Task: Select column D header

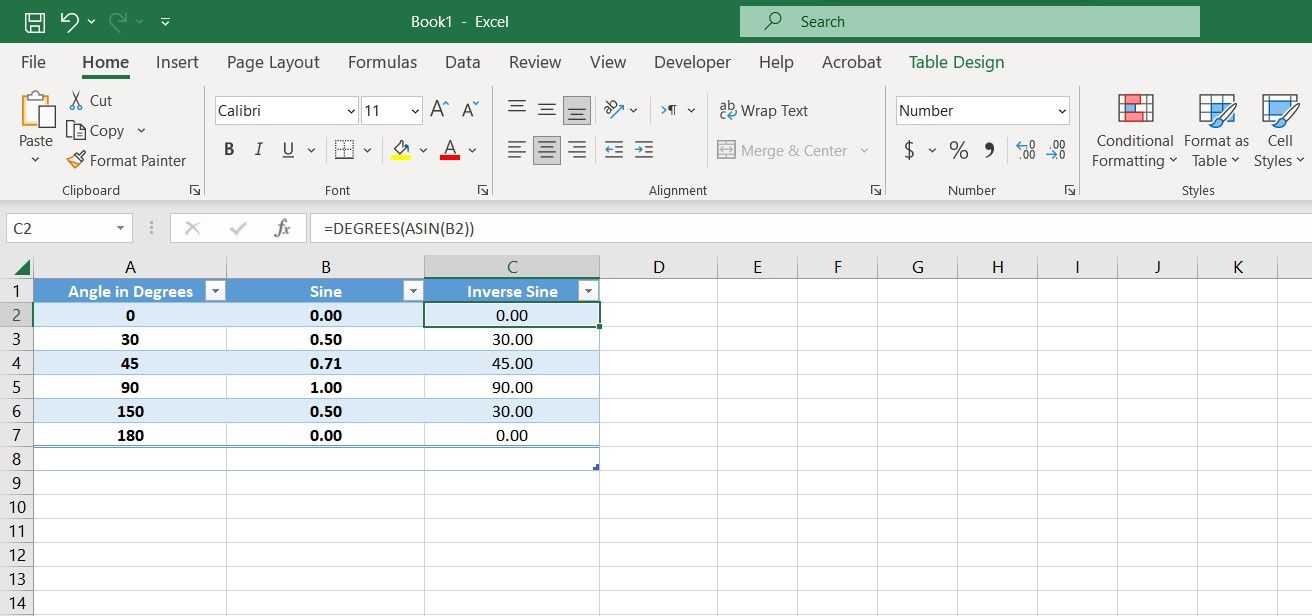Action: point(658,267)
